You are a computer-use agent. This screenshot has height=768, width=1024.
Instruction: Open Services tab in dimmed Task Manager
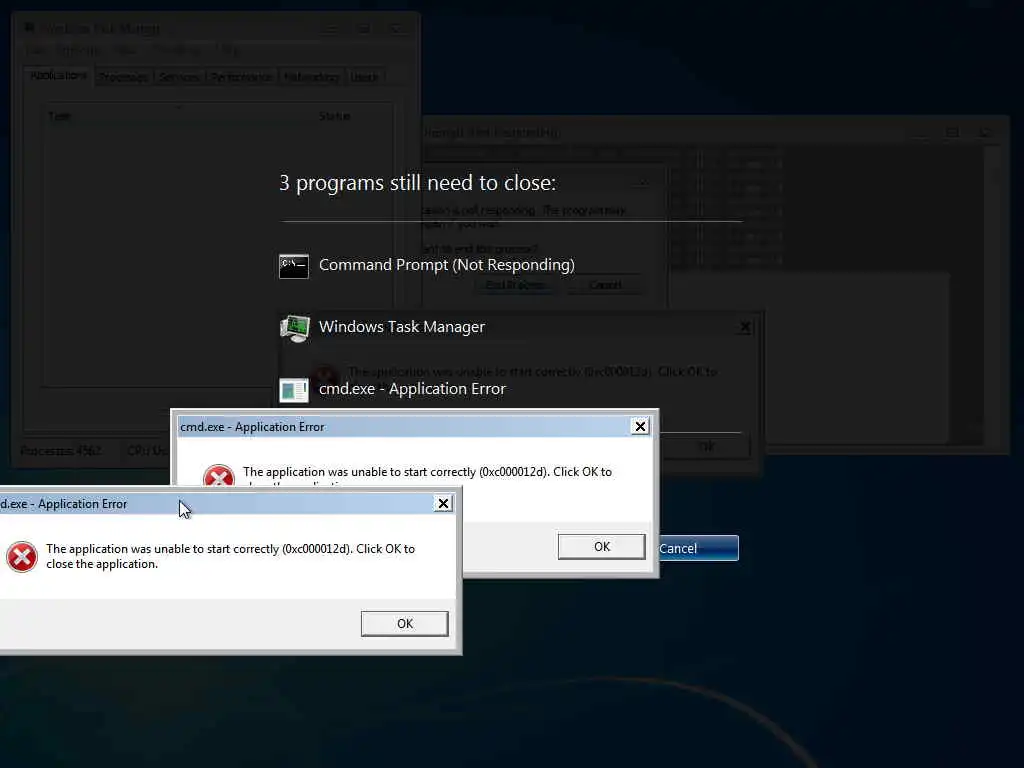179,77
